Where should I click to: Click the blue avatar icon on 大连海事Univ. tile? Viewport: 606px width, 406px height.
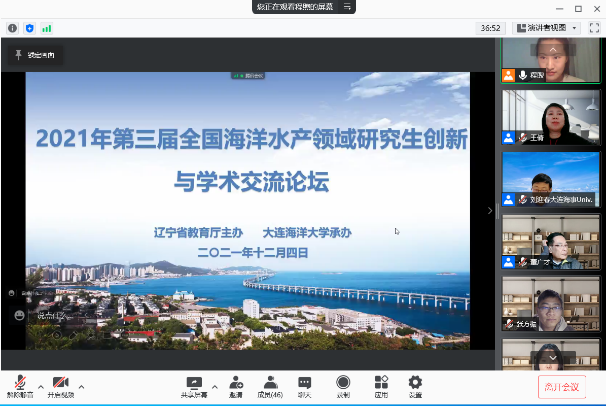[509, 200]
